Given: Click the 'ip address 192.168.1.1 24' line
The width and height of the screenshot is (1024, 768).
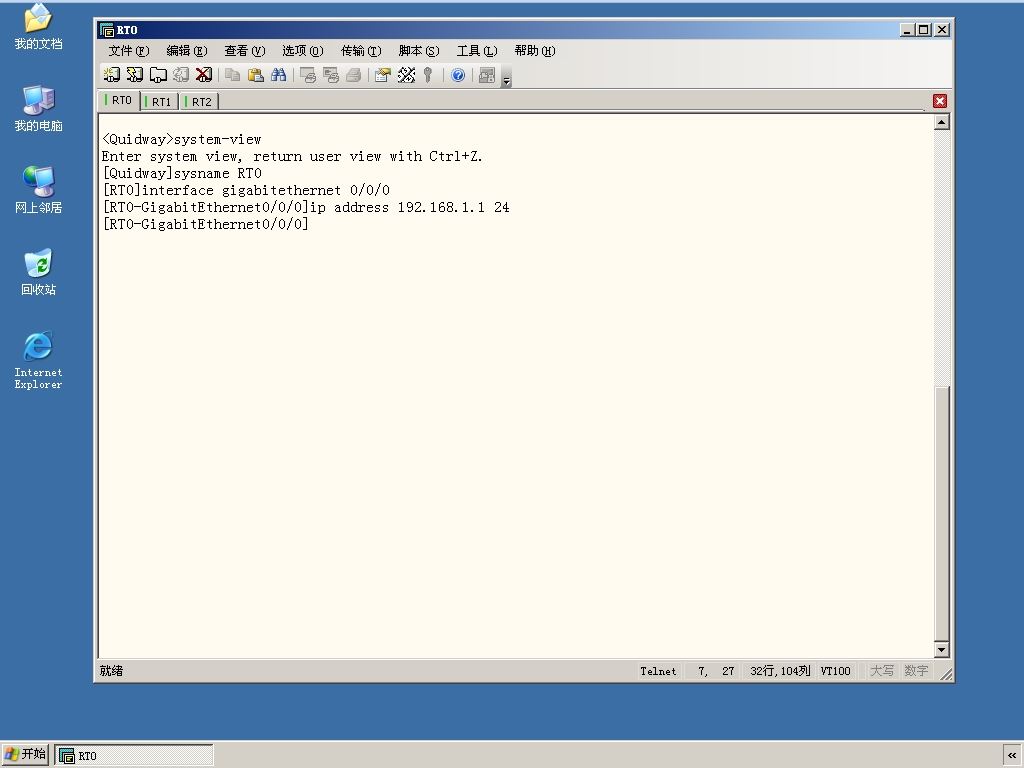Looking at the screenshot, I should 306,207.
